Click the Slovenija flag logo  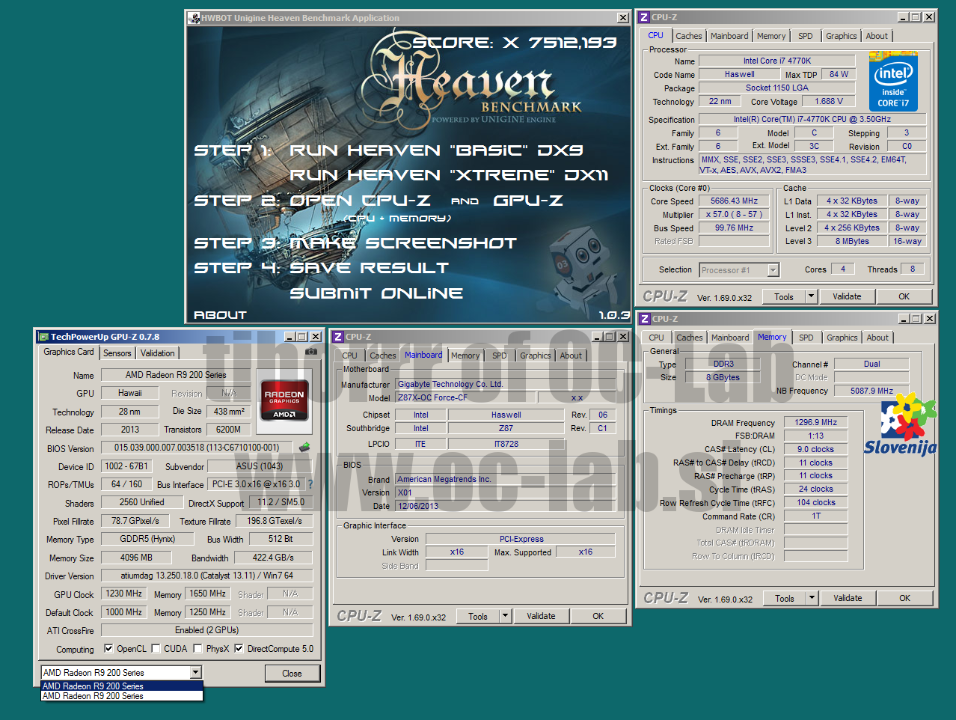click(900, 424)
